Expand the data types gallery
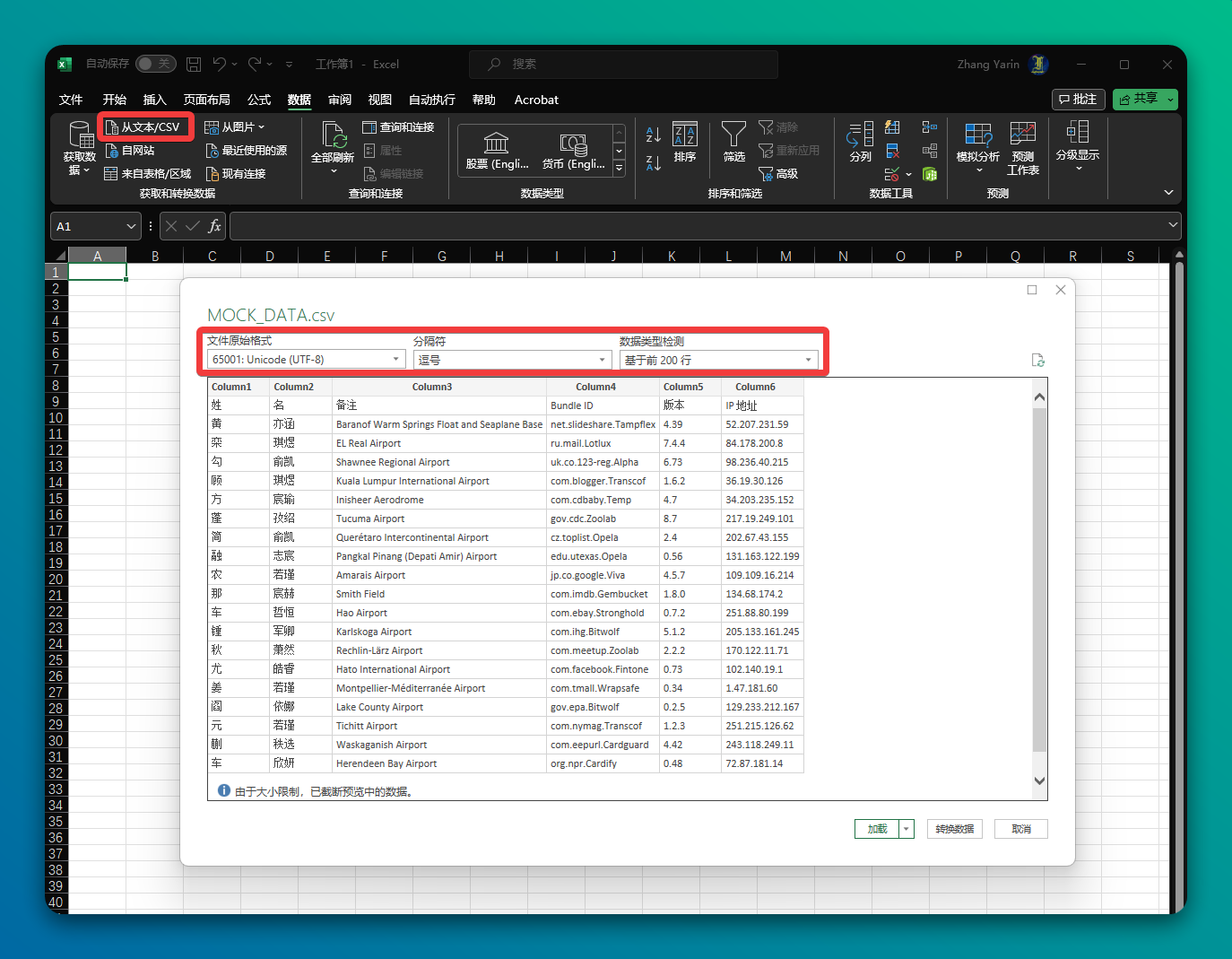The image size is (1232, 959). pos(619,168)
